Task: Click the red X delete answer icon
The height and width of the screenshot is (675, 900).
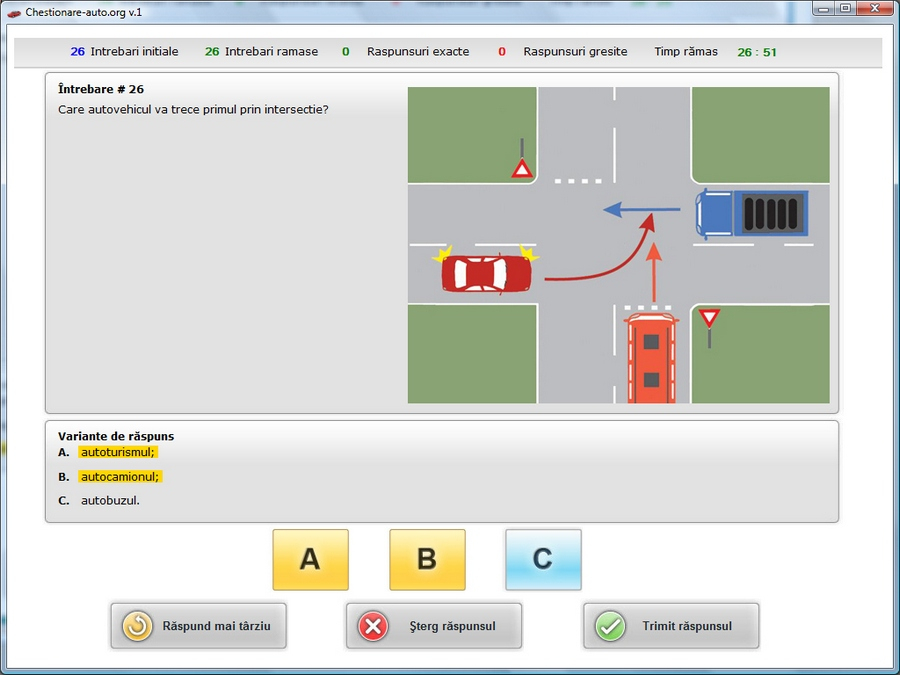Action: point(373,626)
